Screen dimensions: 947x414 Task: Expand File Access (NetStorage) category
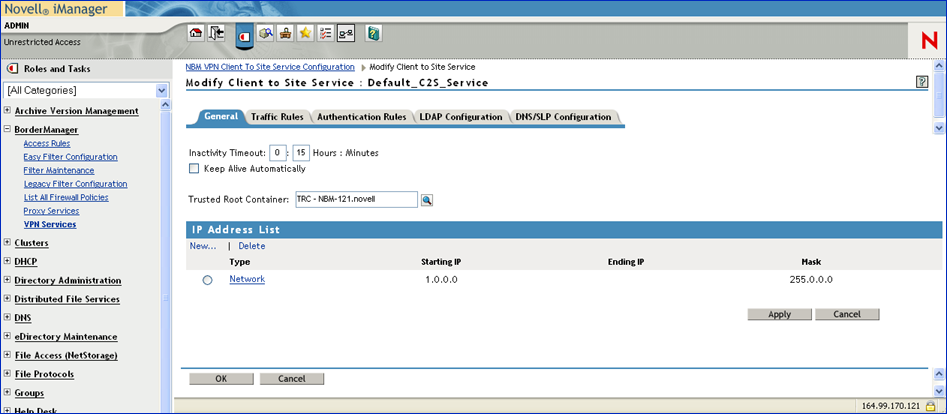click(7, 355)
